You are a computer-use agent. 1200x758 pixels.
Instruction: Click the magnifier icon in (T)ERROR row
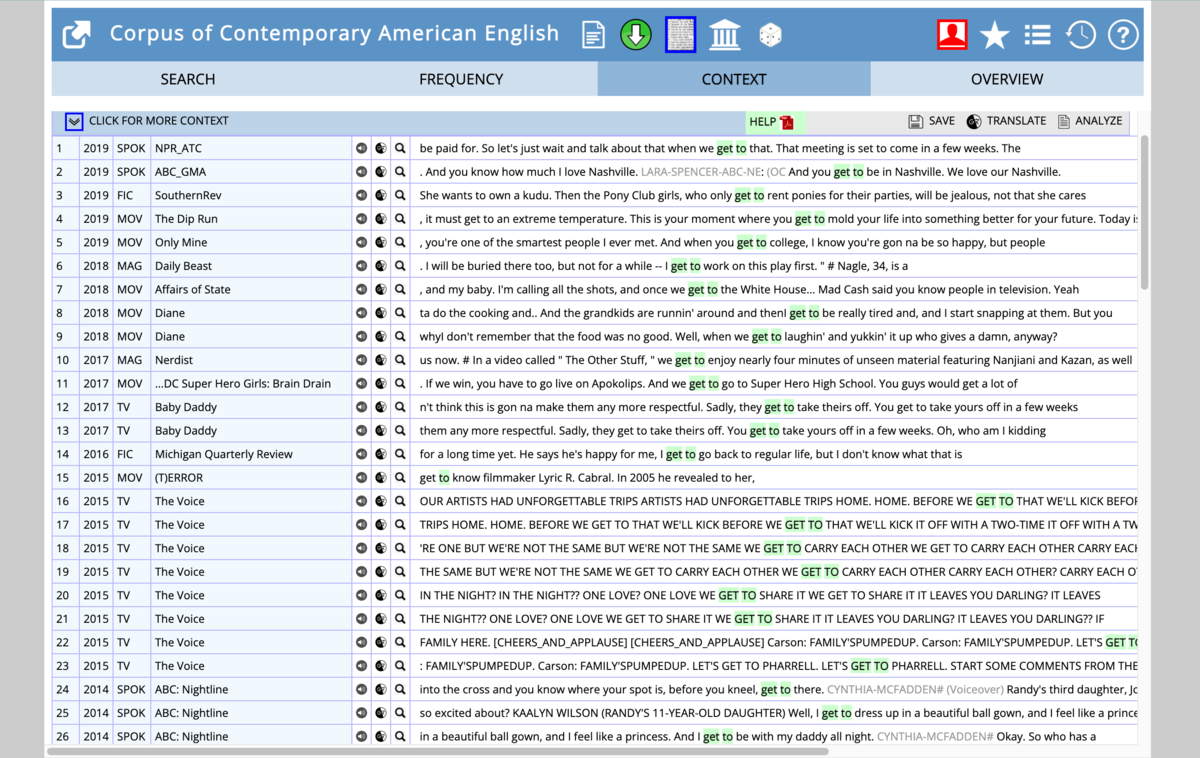pyautogui.click(x=400, y=478)
